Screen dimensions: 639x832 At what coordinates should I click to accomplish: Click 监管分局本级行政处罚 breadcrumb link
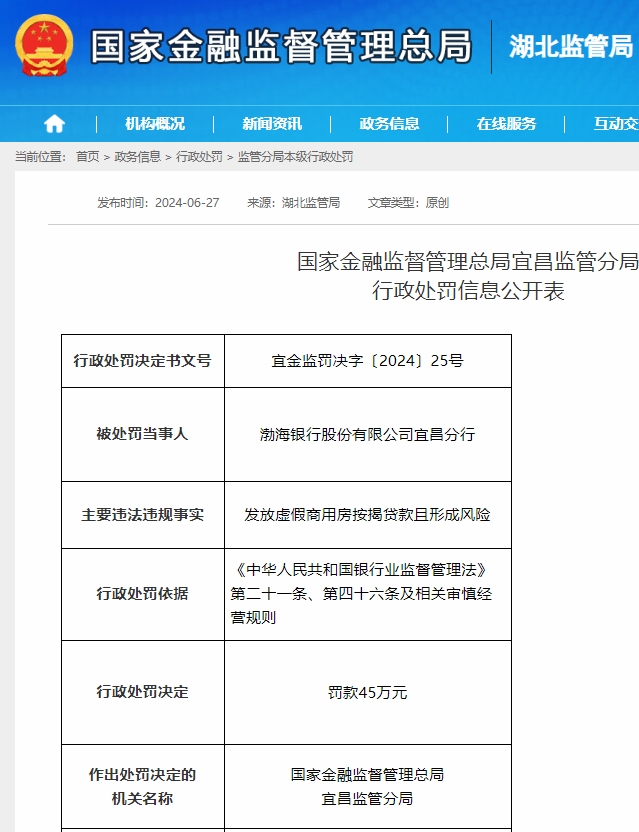[295, 157]
